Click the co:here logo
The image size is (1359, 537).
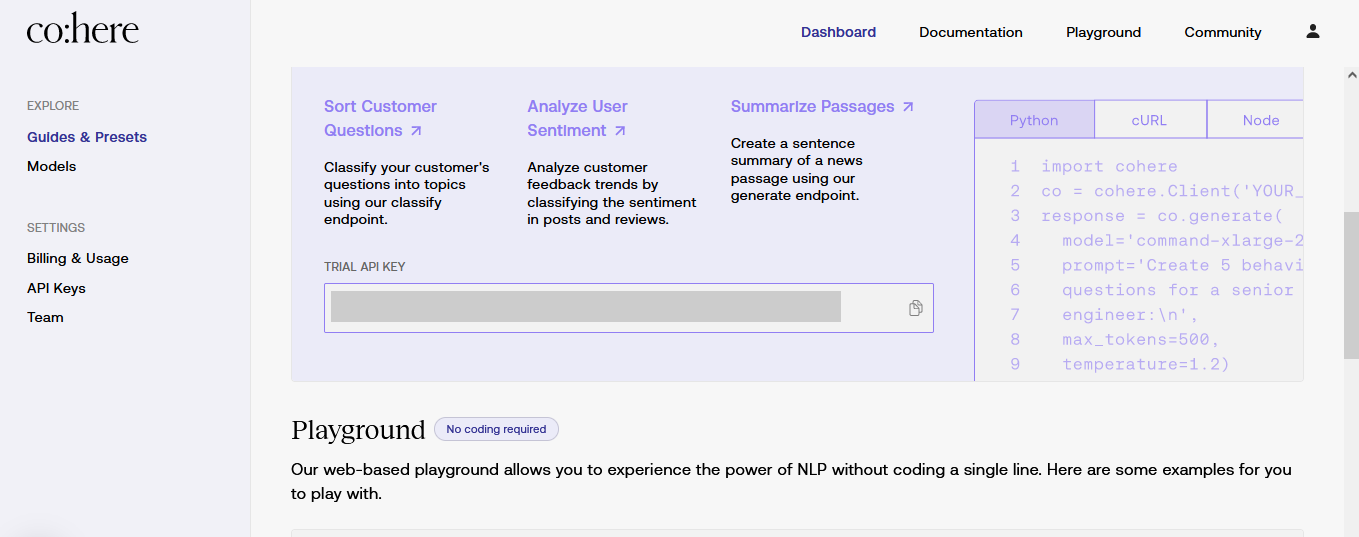tap(83, 30)
